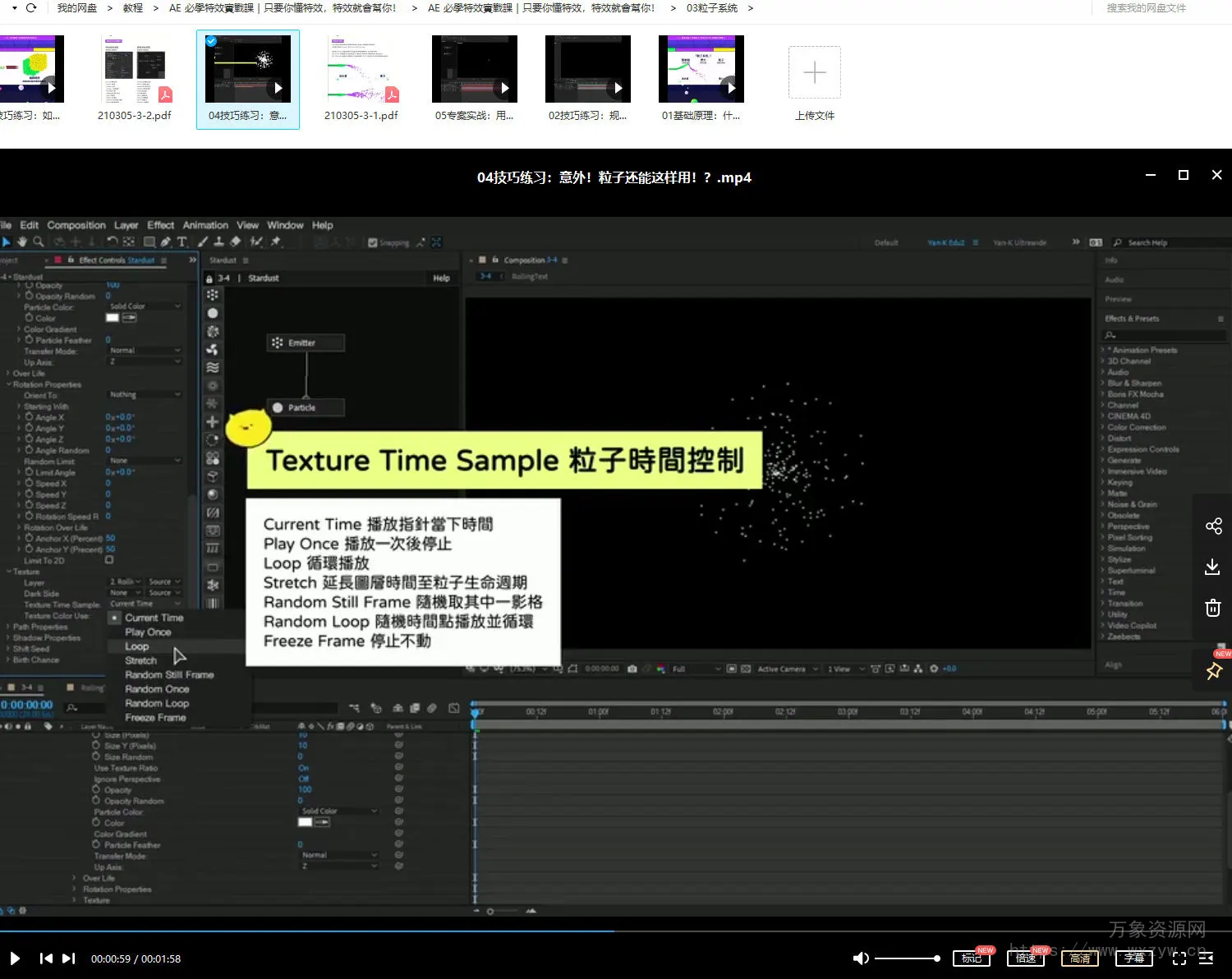
Task: Toggle mute on the volume speaker icon
Action: click(x=861, y=958)
